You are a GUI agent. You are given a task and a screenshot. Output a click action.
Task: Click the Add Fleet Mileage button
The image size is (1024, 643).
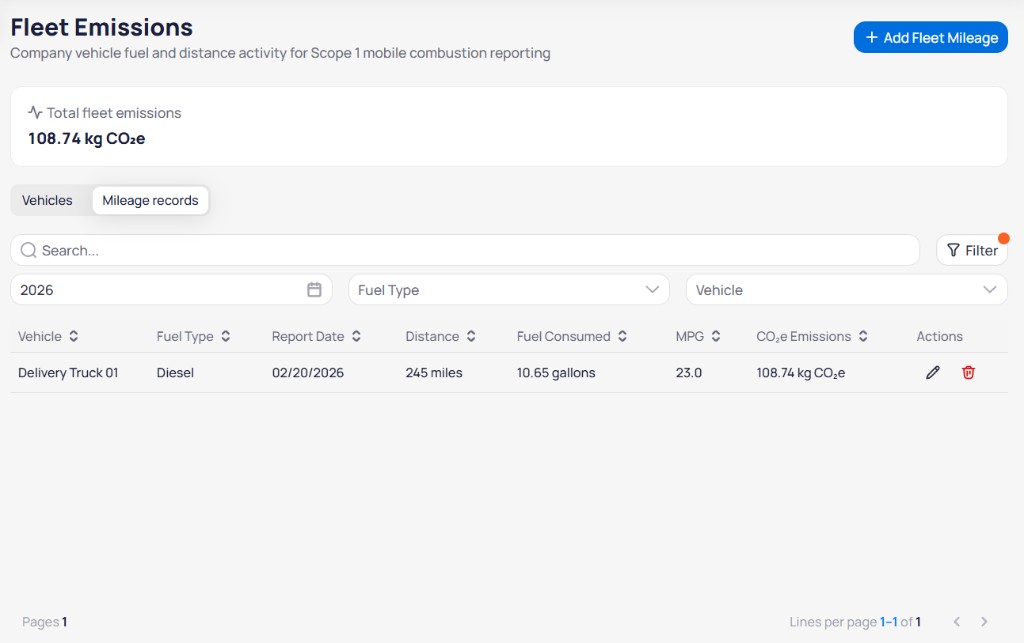tap(931, 38)
